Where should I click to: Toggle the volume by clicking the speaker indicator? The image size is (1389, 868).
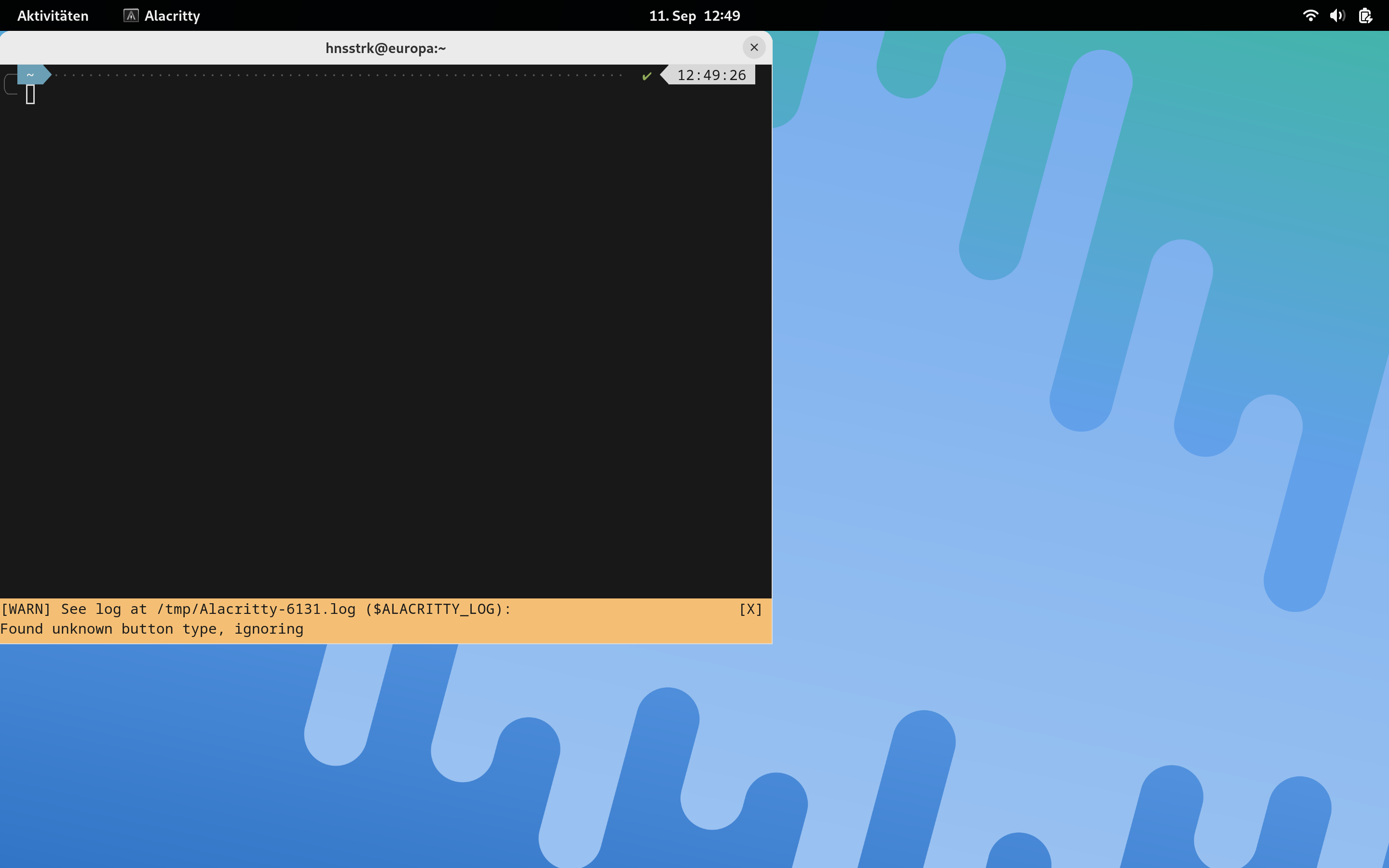click(x=1337, y=15)
